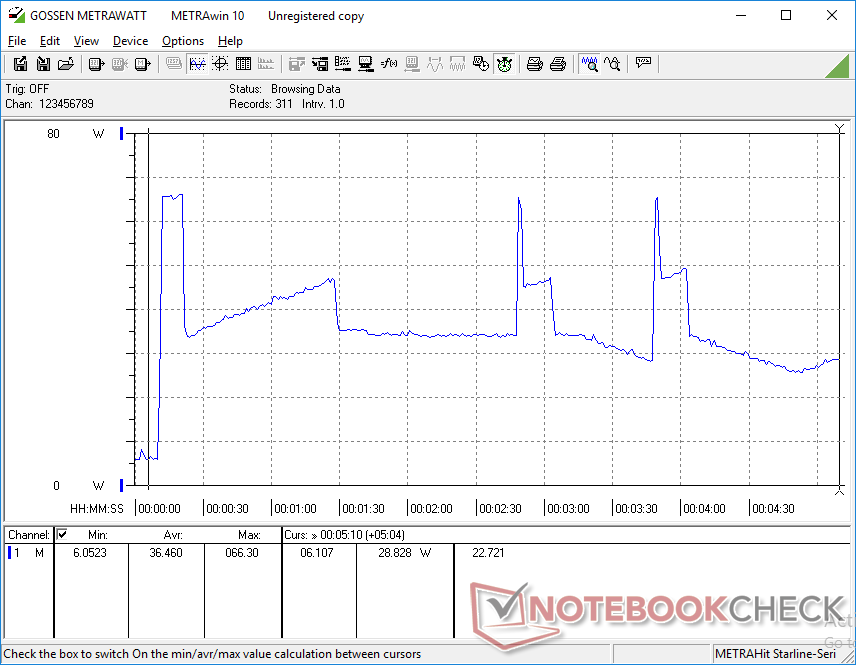Minimize the METRAwin 10 window

741,15
